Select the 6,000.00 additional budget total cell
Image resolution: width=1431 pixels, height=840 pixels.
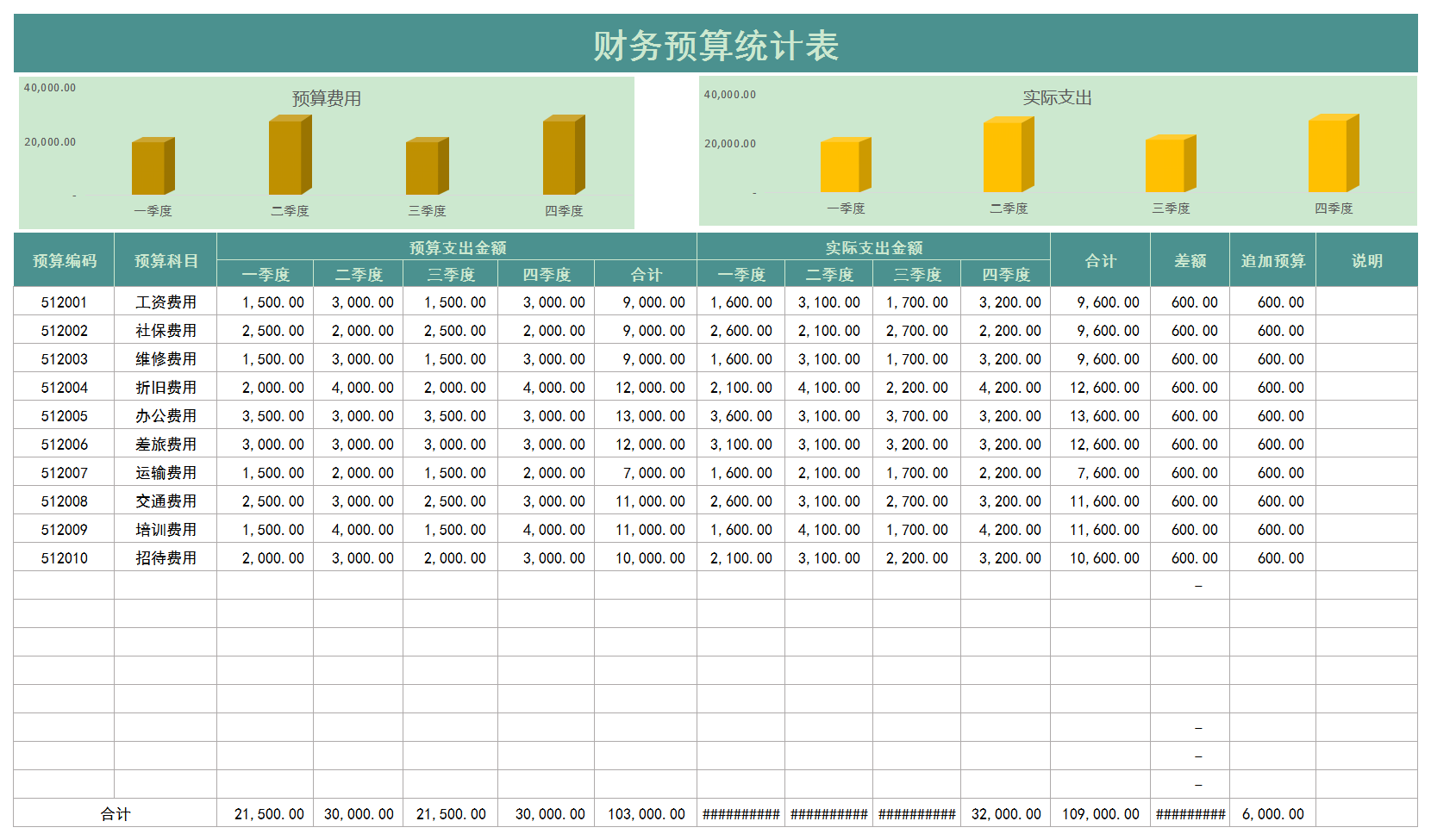(x=1272, y=812)
